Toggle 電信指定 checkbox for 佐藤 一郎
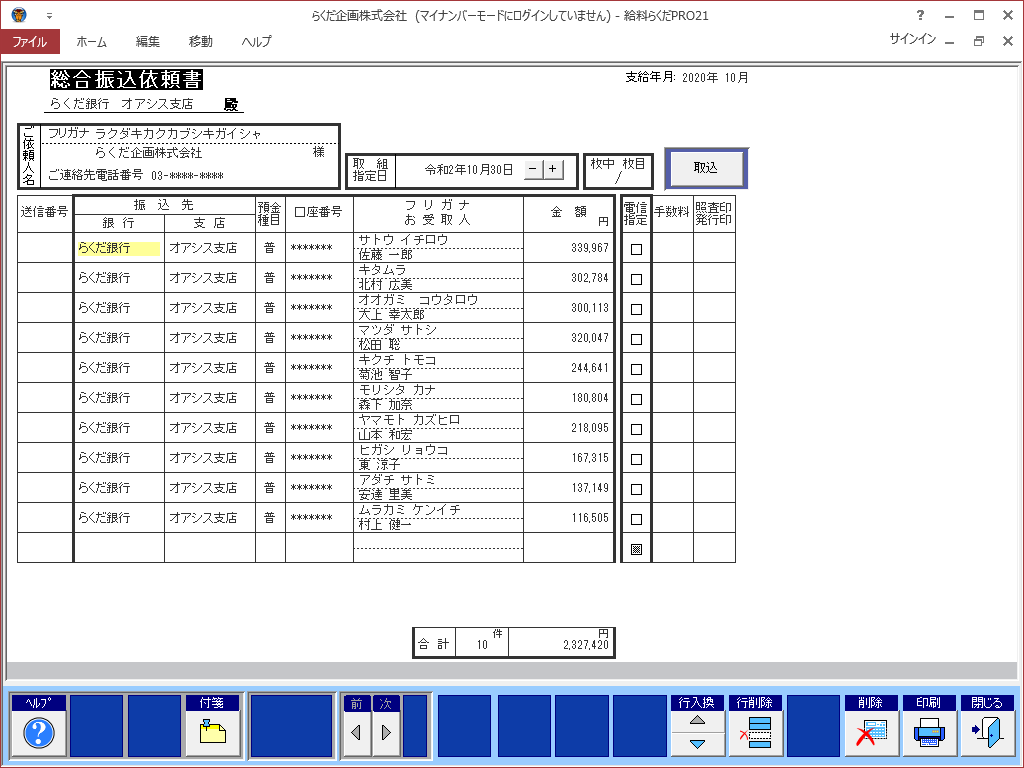 click(636, 249)
